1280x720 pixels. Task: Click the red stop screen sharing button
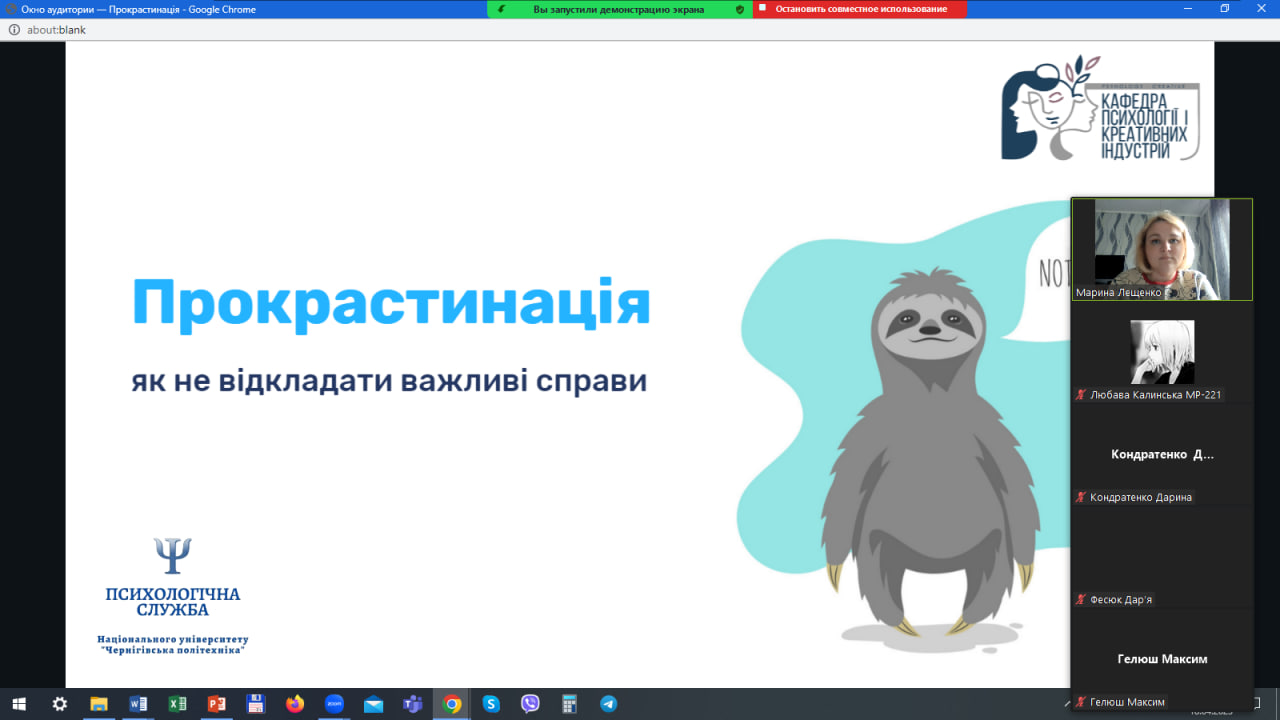pyautogui.click(x=860, y=9)
